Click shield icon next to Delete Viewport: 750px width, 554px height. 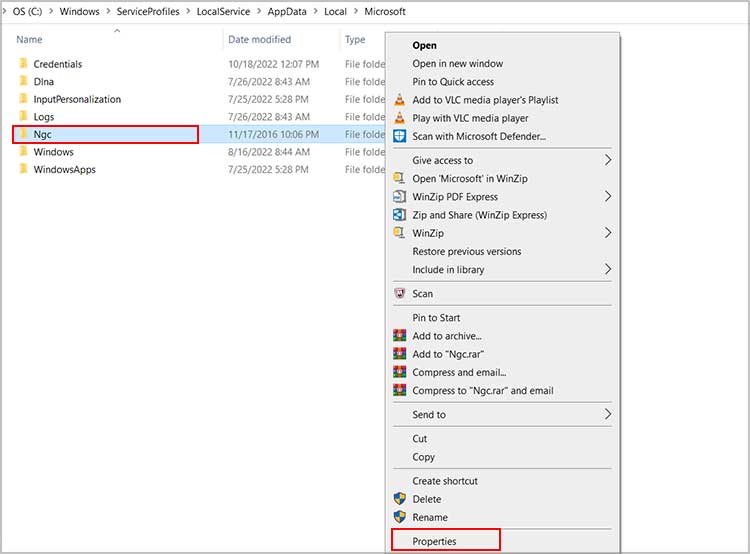(400, 499)
